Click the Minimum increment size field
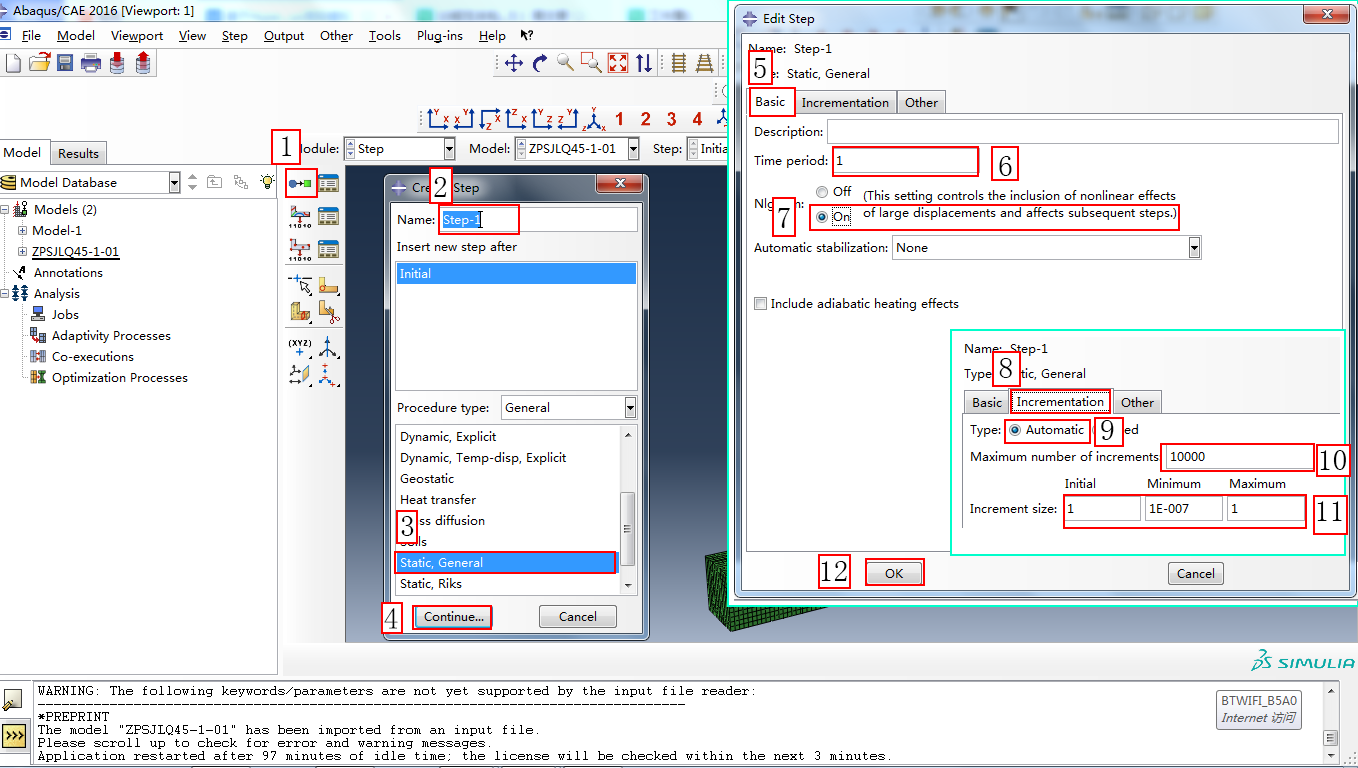 [x=1184, y=509]
